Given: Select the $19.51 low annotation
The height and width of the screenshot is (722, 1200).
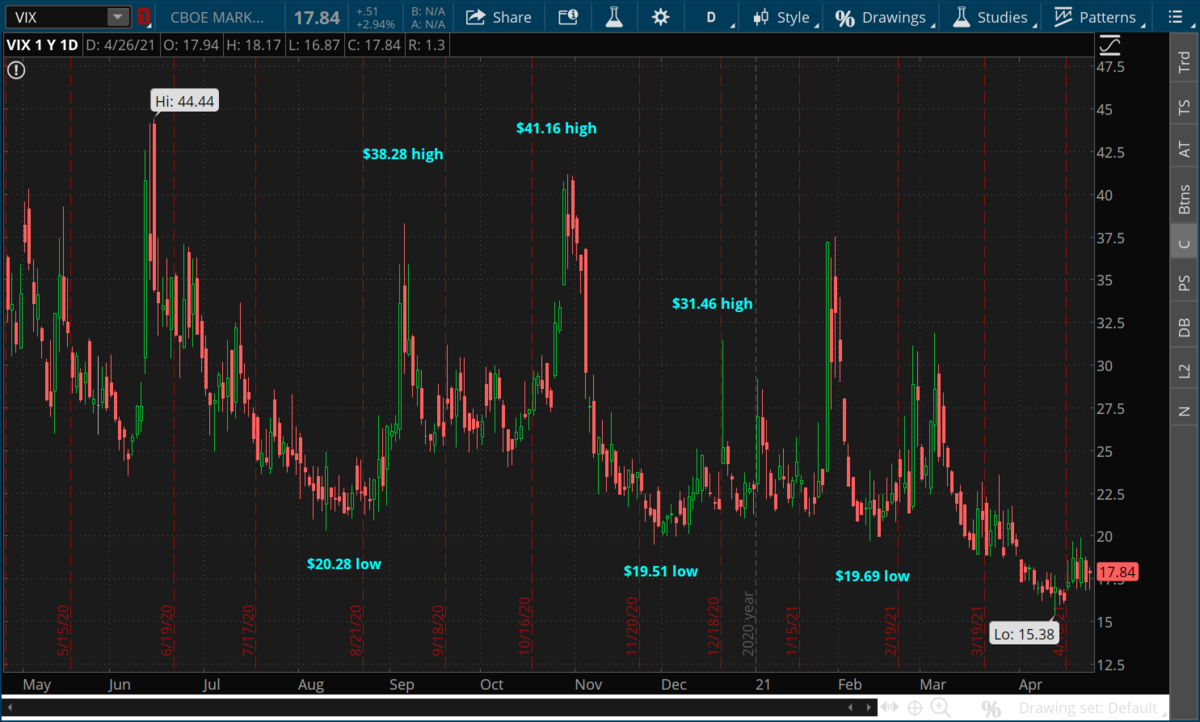Looking at the screenshot, I should tap(661, 571).
